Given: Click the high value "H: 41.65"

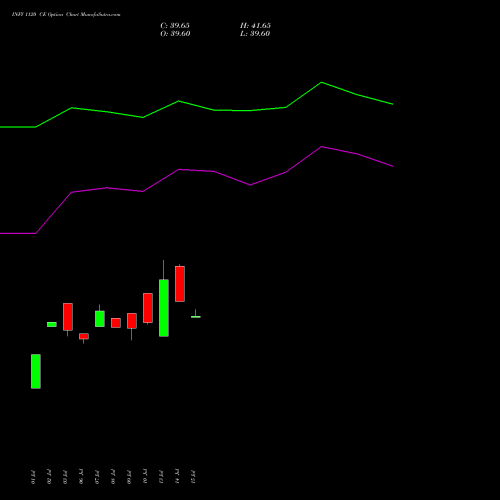Looking at the screenshot, I should (x=255, y=26).
